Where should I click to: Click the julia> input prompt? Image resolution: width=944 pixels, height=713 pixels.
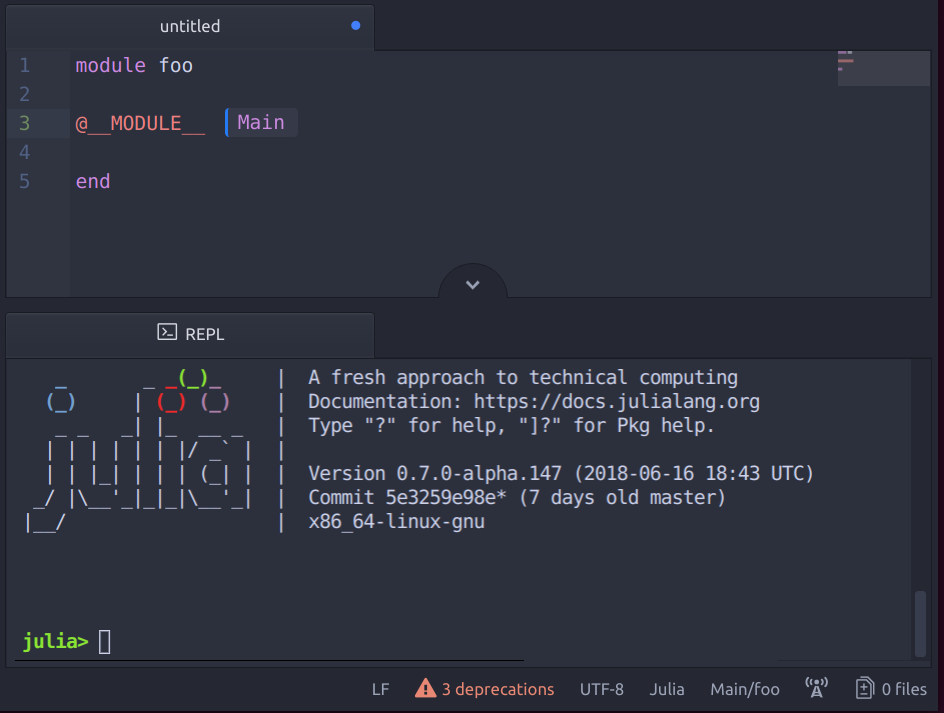pos(103,641)
